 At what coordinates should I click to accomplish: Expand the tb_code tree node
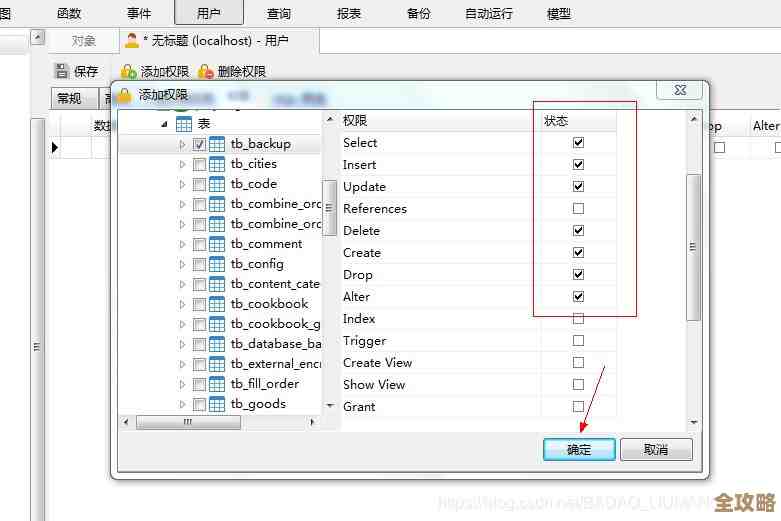click(x=182, y=184)
